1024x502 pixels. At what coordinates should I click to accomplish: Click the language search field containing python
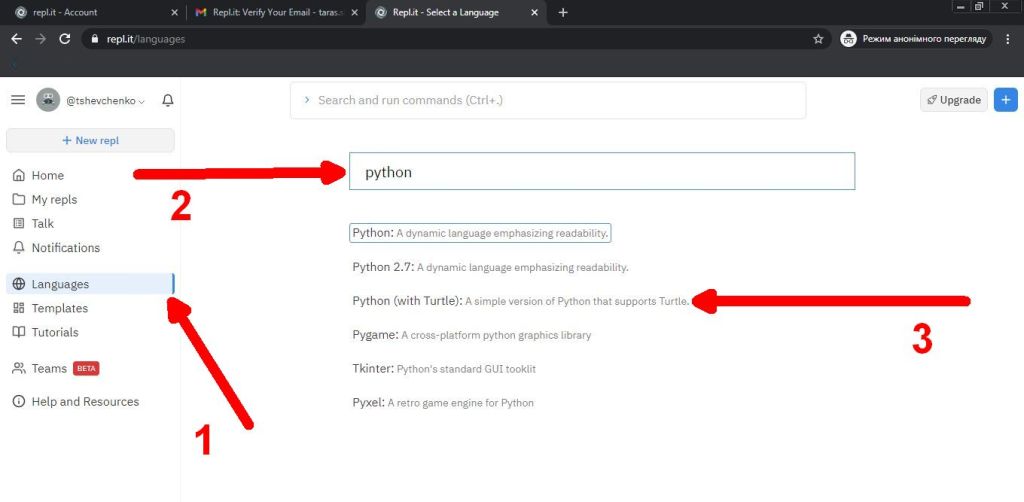tap(602, 172)
